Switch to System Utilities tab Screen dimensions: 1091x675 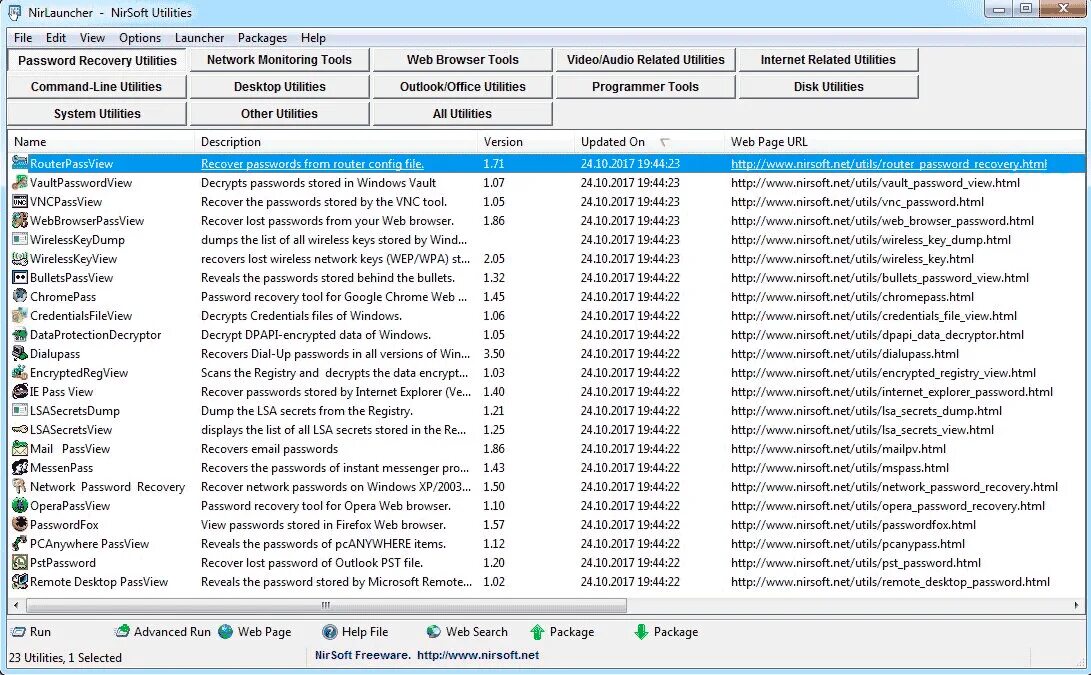(x=96, y=113)
